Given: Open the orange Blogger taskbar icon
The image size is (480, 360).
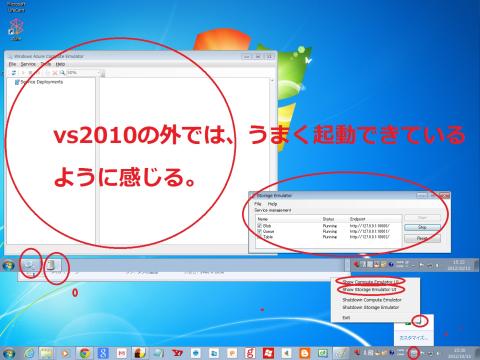Looking at the screenshot, I should 304,353.
